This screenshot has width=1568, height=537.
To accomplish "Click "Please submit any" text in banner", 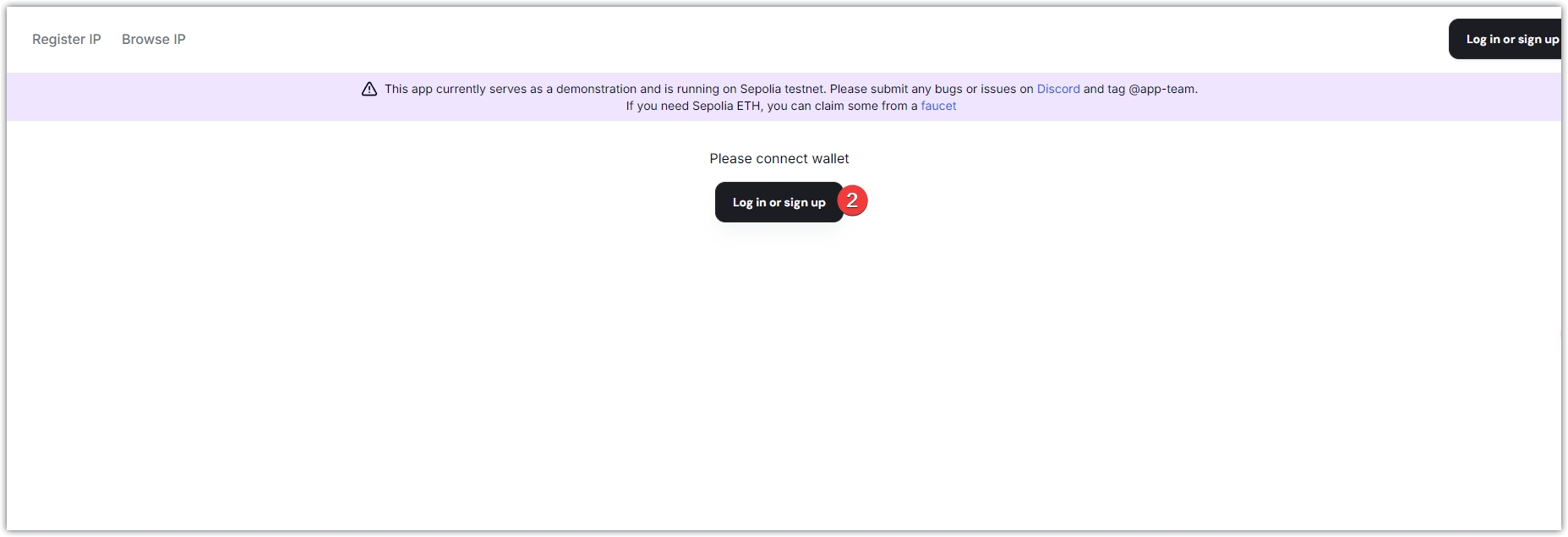I will tap(880, 89).
